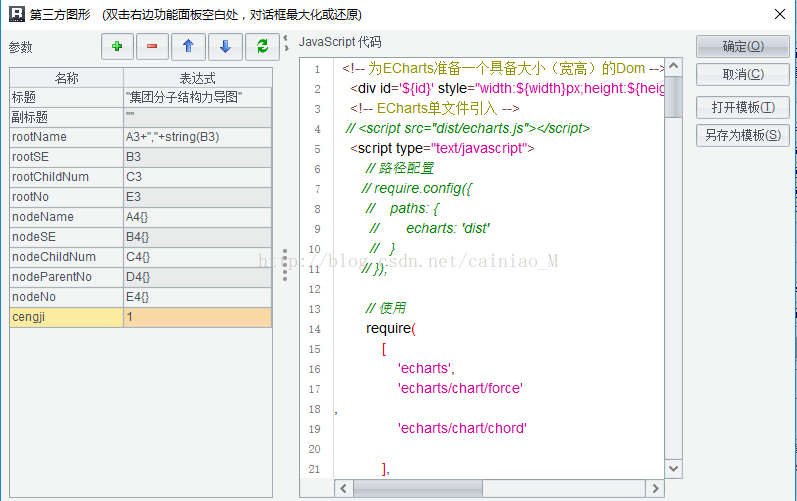Select the rootNo parameter row
The image size is (797, 501).
coord(67,197)
